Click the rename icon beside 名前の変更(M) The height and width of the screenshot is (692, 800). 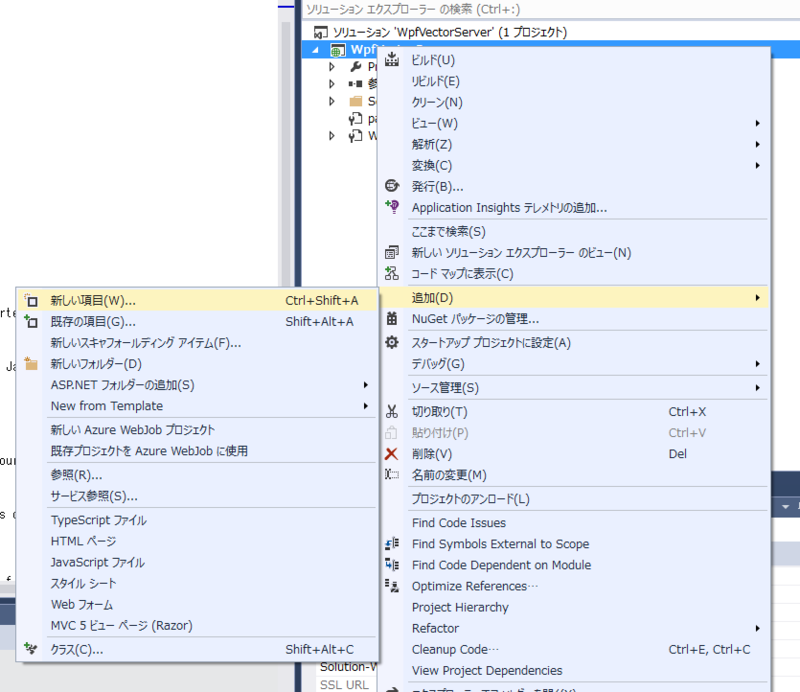point(392,475)
